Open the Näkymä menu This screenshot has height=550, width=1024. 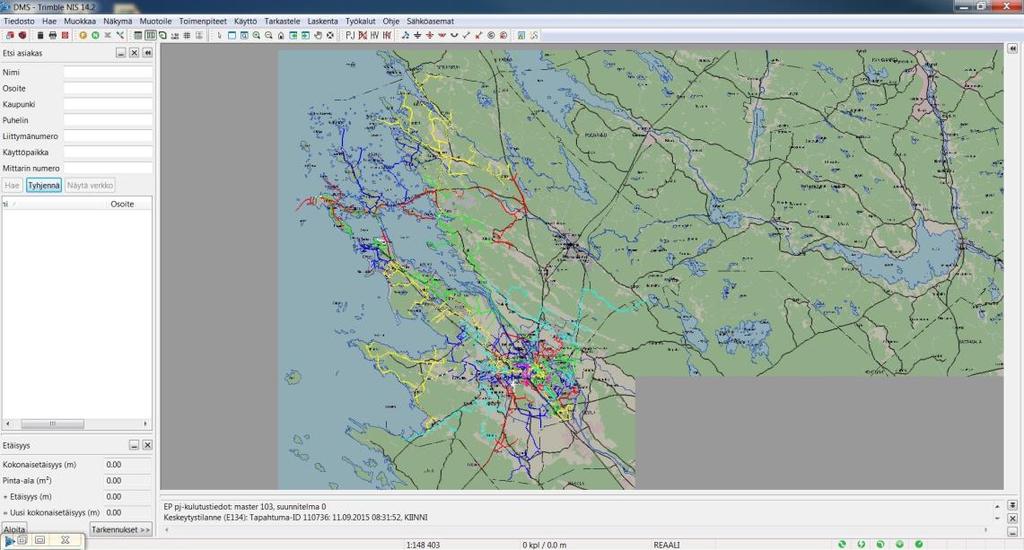[118, 21]
